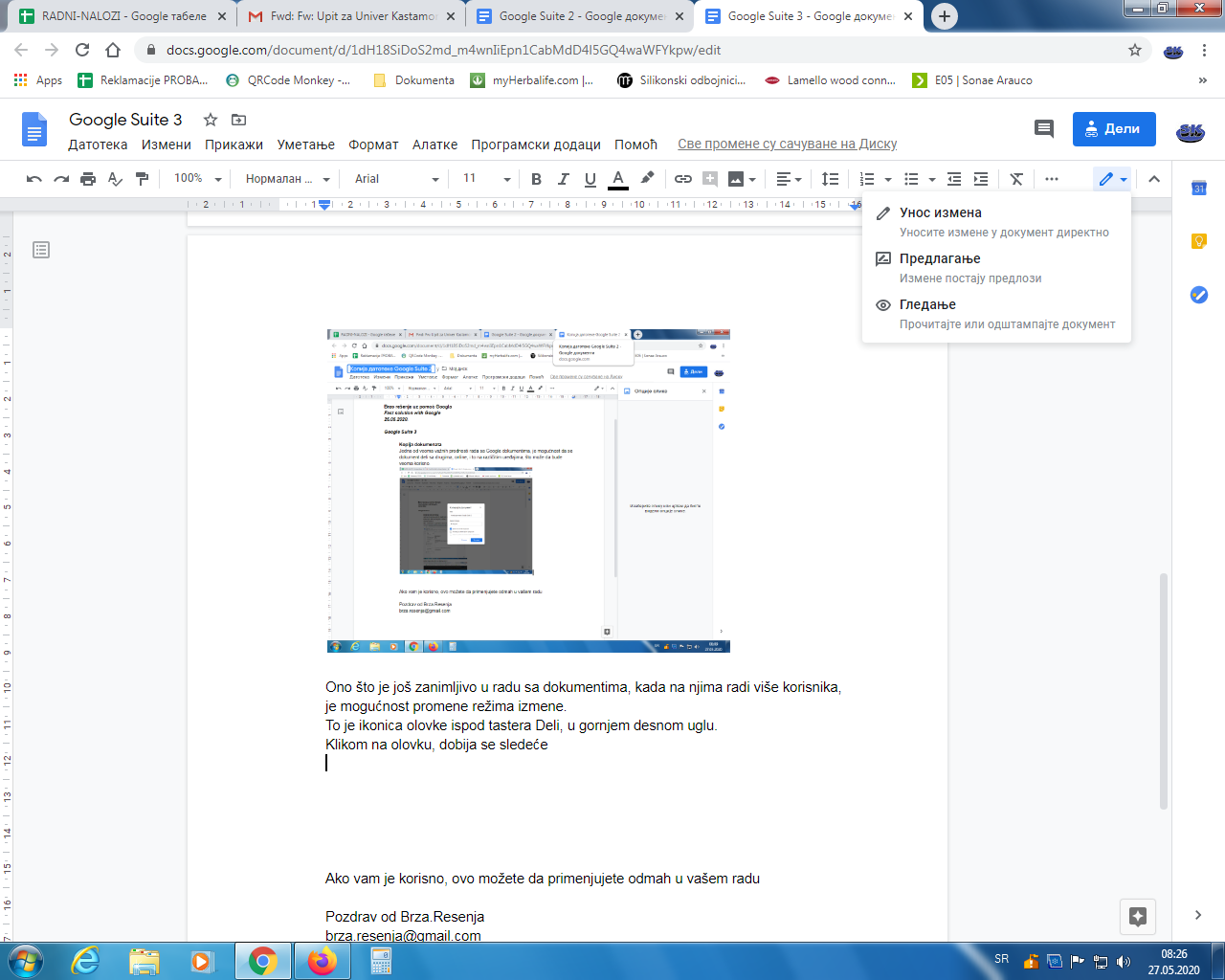Open Firefox from the taskbar
The height and width of the screenshot is (980, 1225).
pos(322,961)
